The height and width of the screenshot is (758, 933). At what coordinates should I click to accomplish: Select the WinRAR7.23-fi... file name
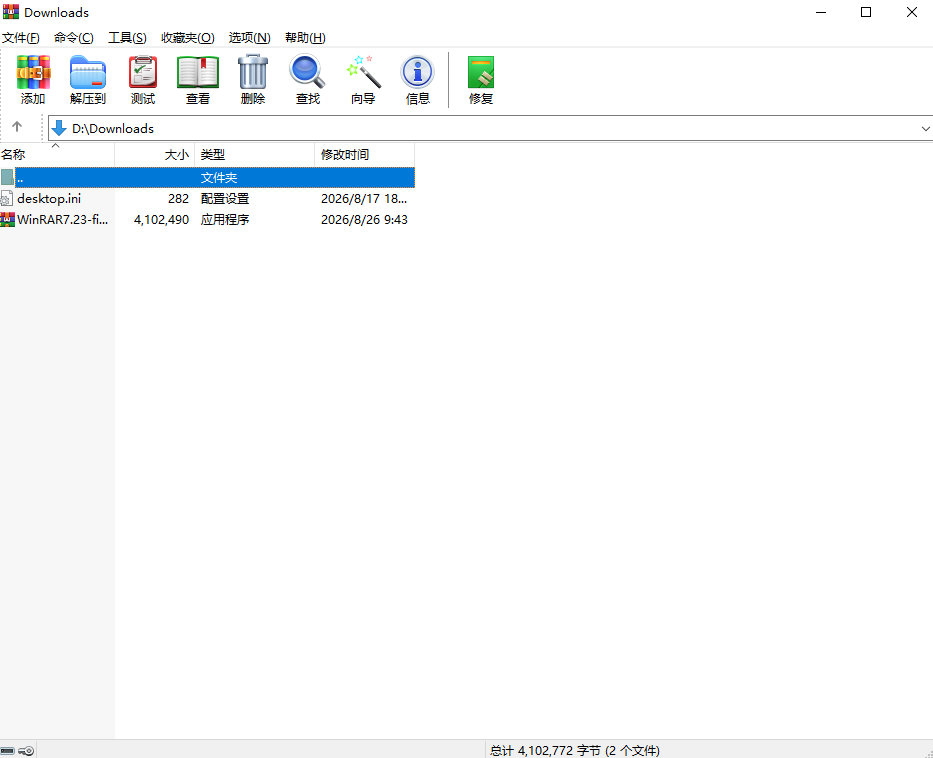coord(62,220)
